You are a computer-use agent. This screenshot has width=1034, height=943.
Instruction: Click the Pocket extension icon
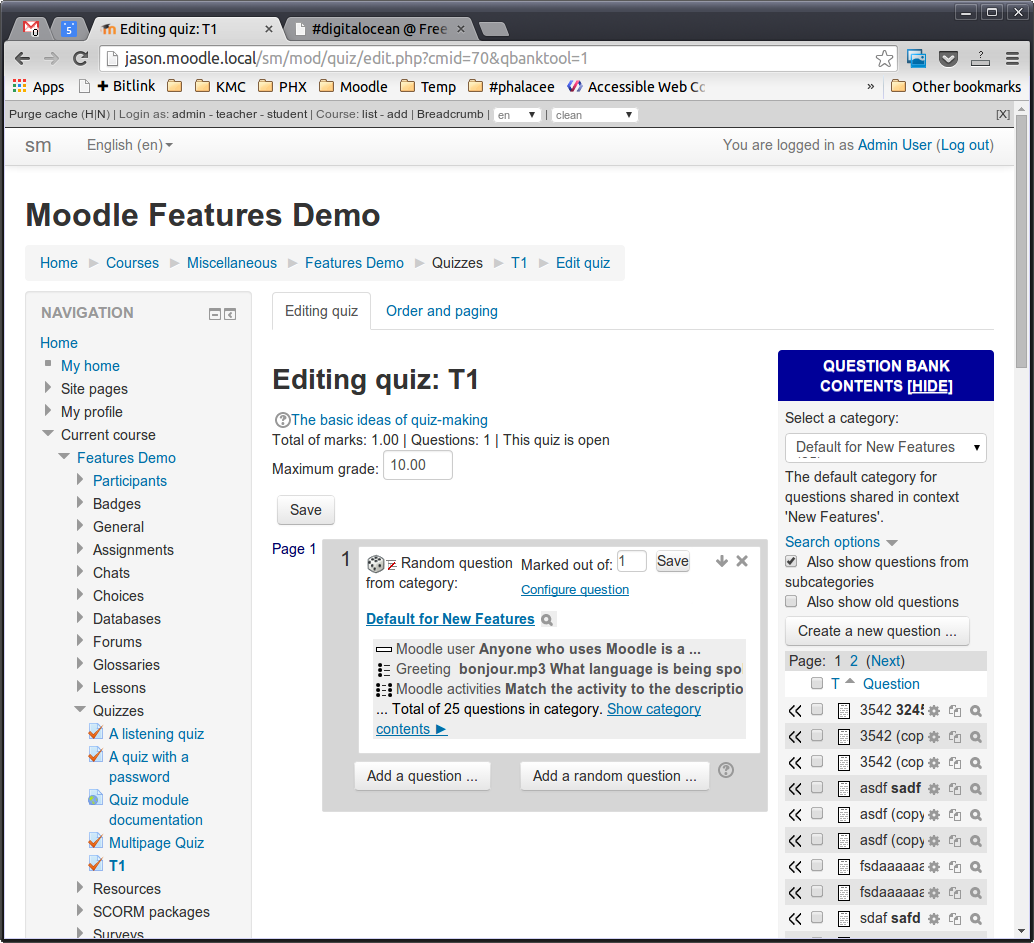[948, 59]
